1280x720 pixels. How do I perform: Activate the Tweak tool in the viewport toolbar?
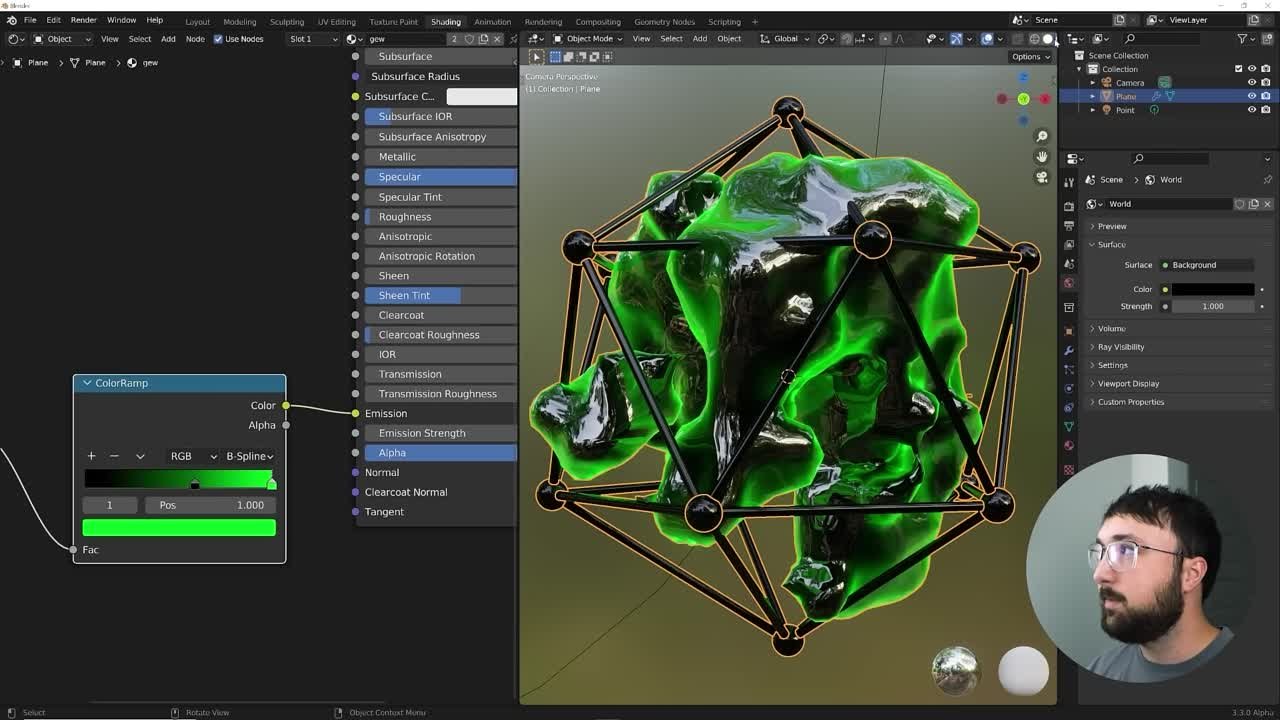[537, 57]
